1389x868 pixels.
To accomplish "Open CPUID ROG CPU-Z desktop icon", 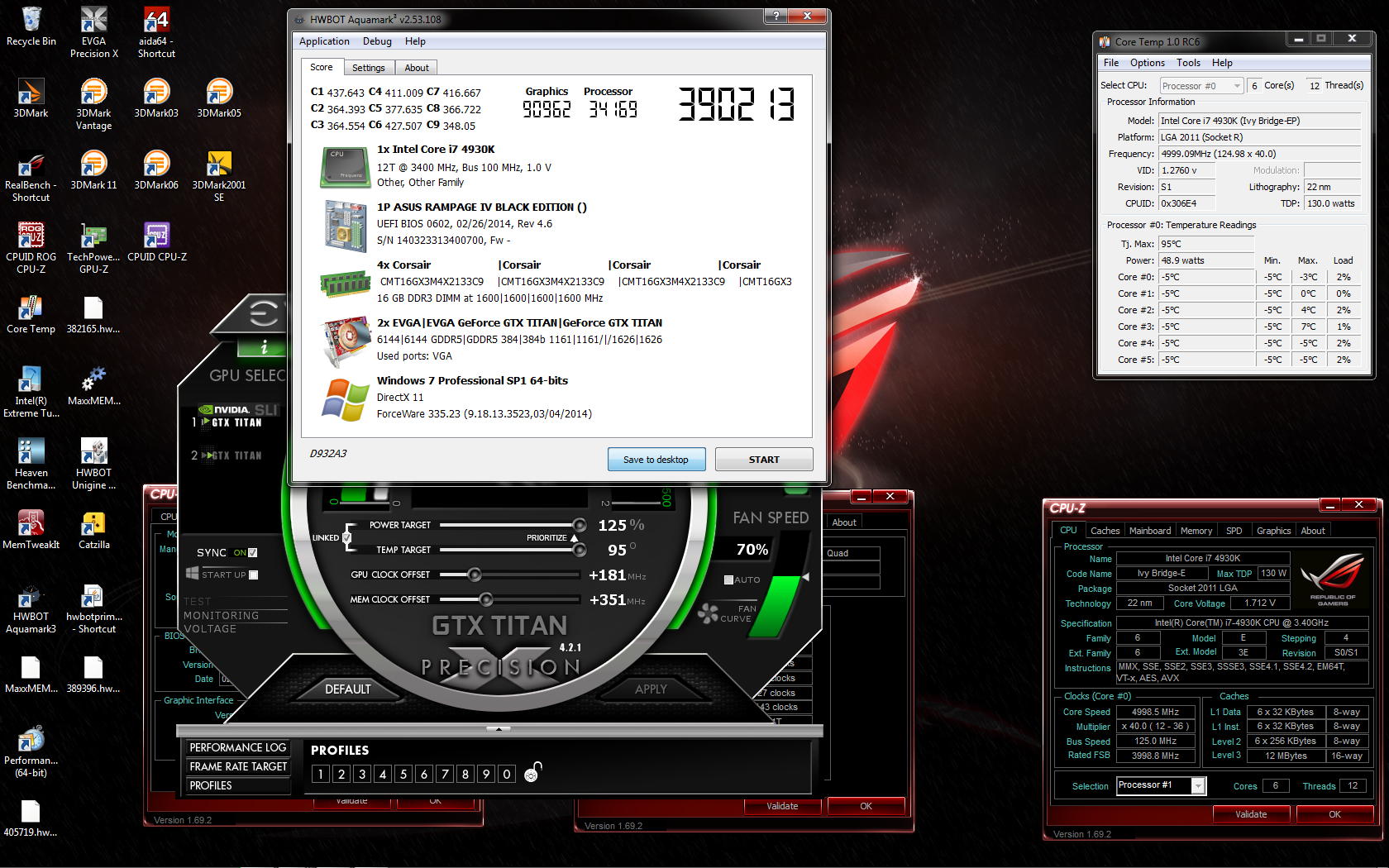I will (x=31, y=248).
